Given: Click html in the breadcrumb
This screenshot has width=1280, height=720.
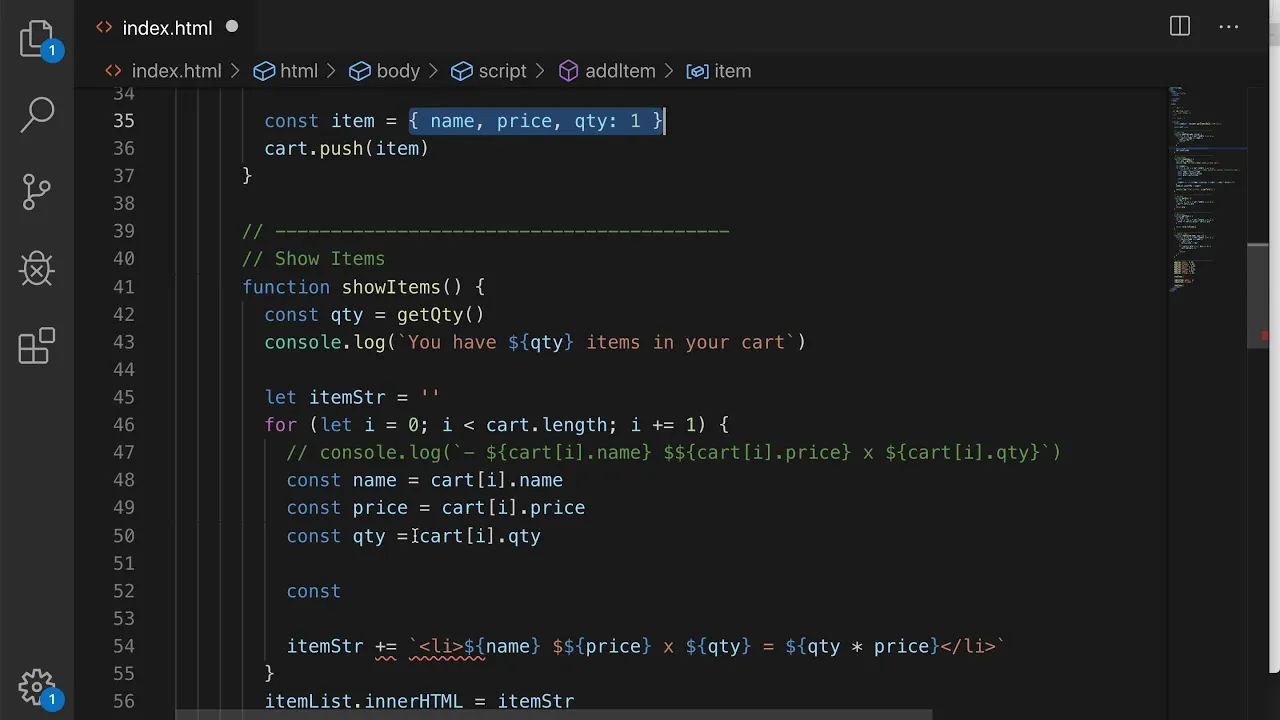Looking at the screenshot, I should (x=299, y=71).
